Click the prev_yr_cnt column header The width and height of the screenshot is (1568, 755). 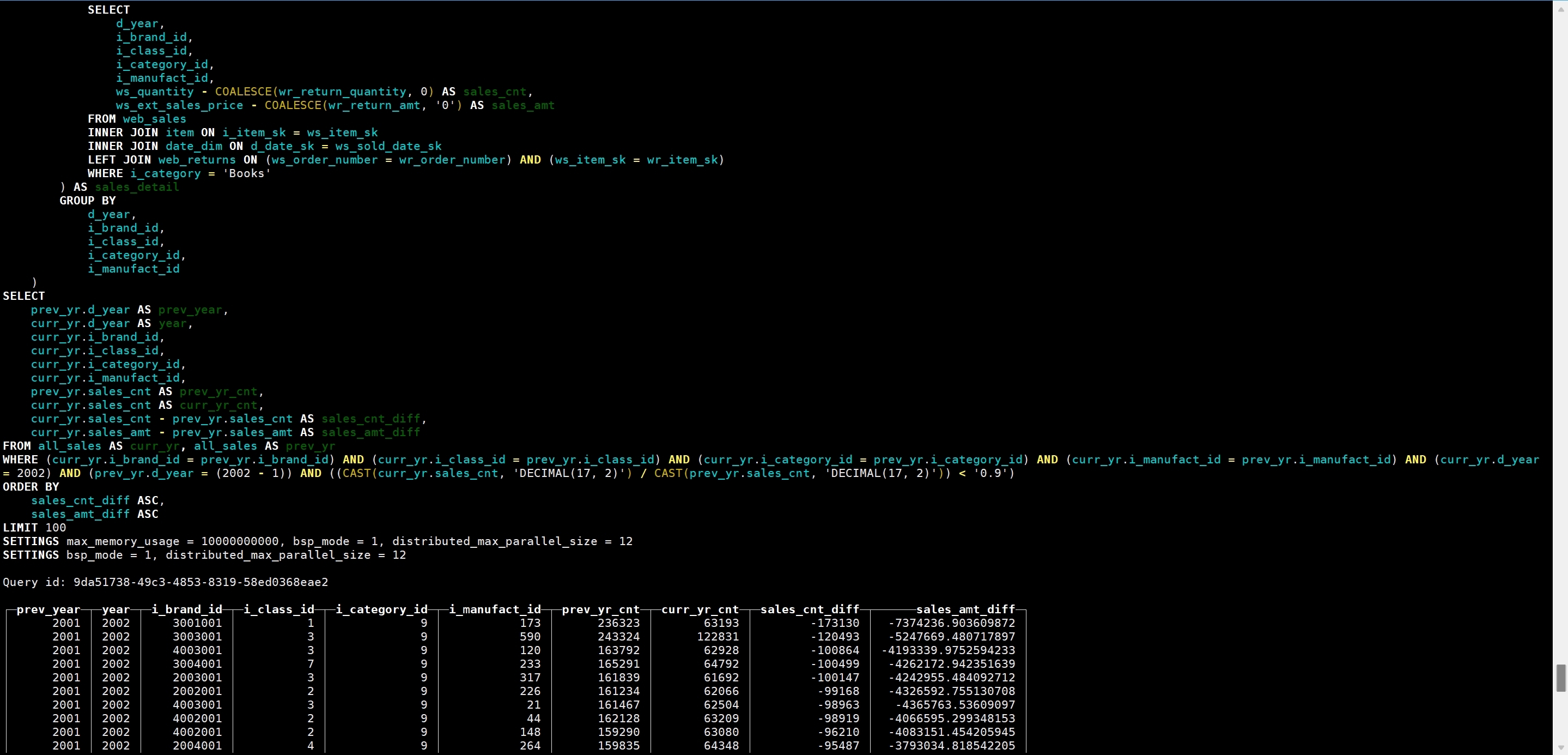pos(600,609)
